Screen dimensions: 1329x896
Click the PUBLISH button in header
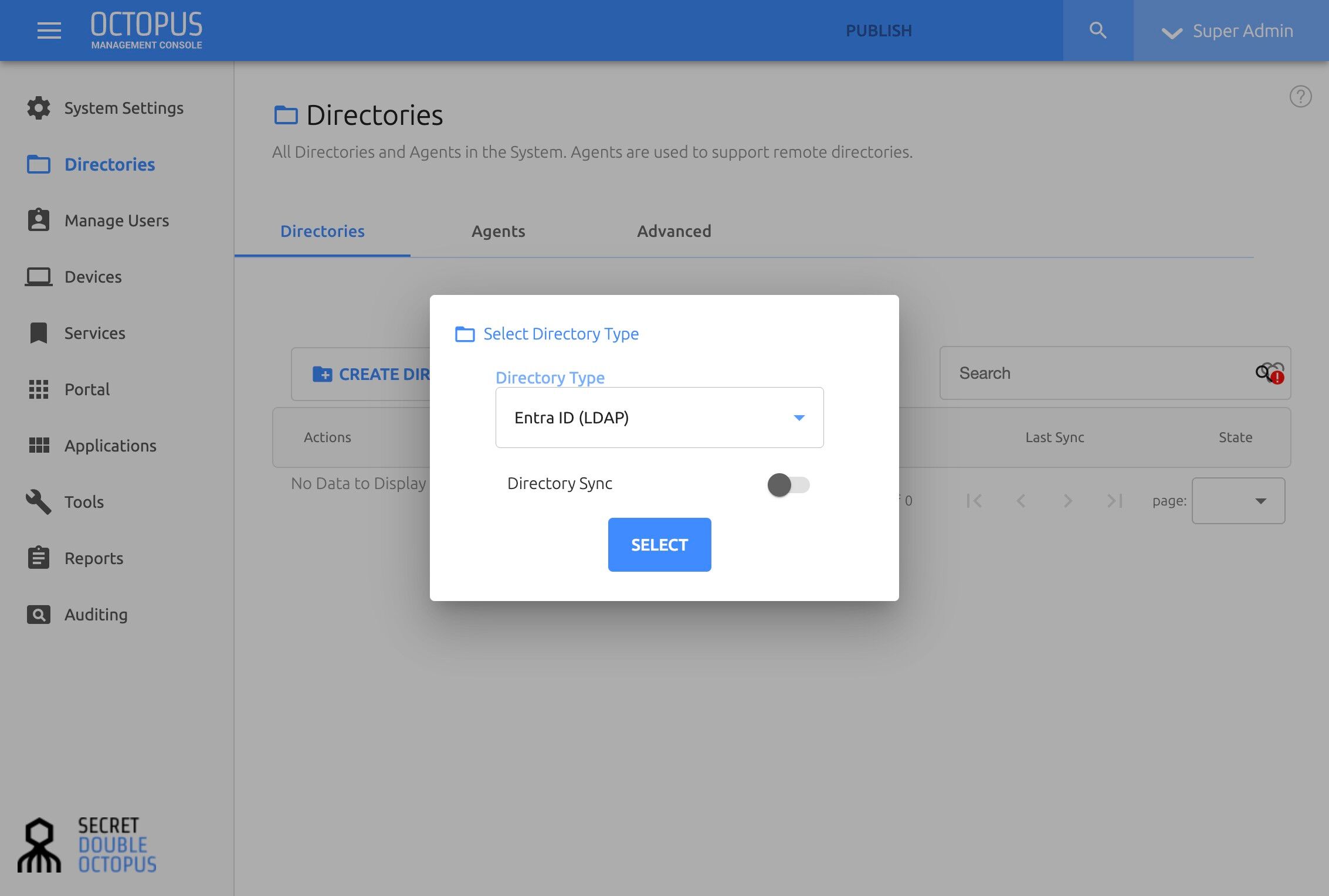click(x=879, y=30)
